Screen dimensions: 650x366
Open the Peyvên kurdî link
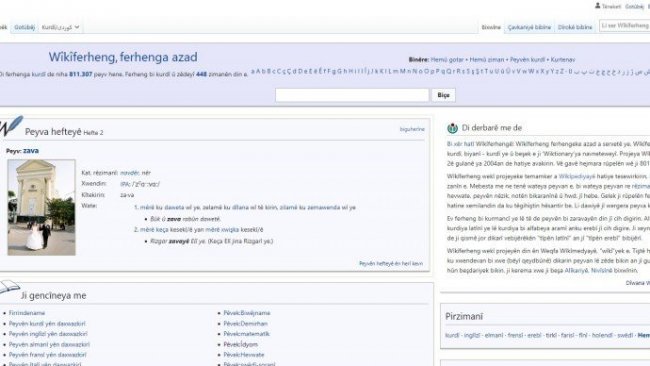[x=527, y=60]
